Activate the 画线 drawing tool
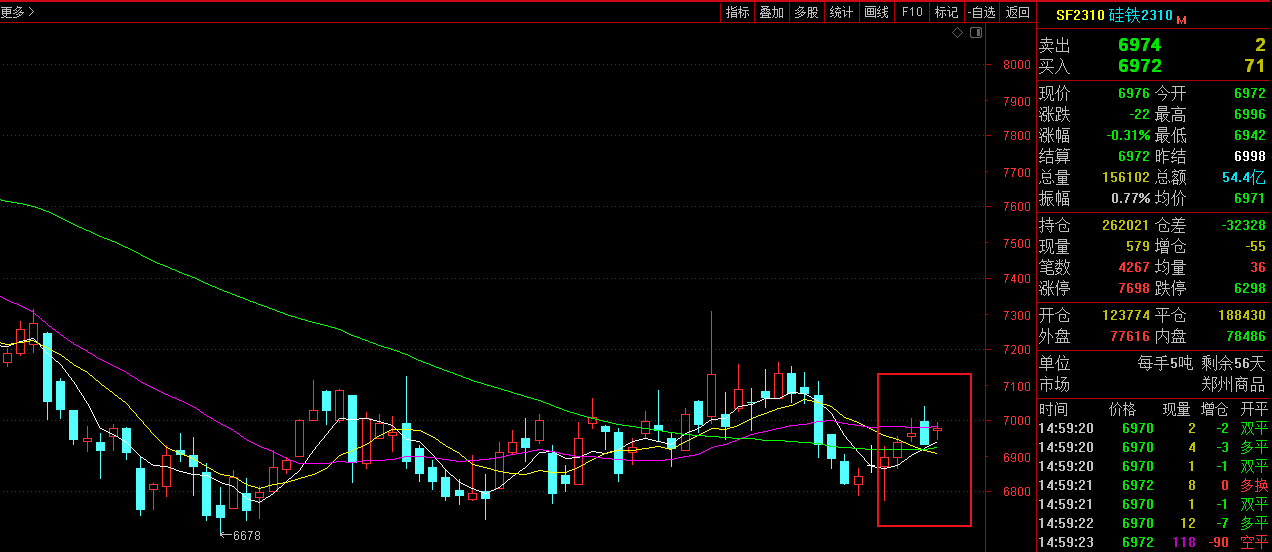 [x=876, y=12]
